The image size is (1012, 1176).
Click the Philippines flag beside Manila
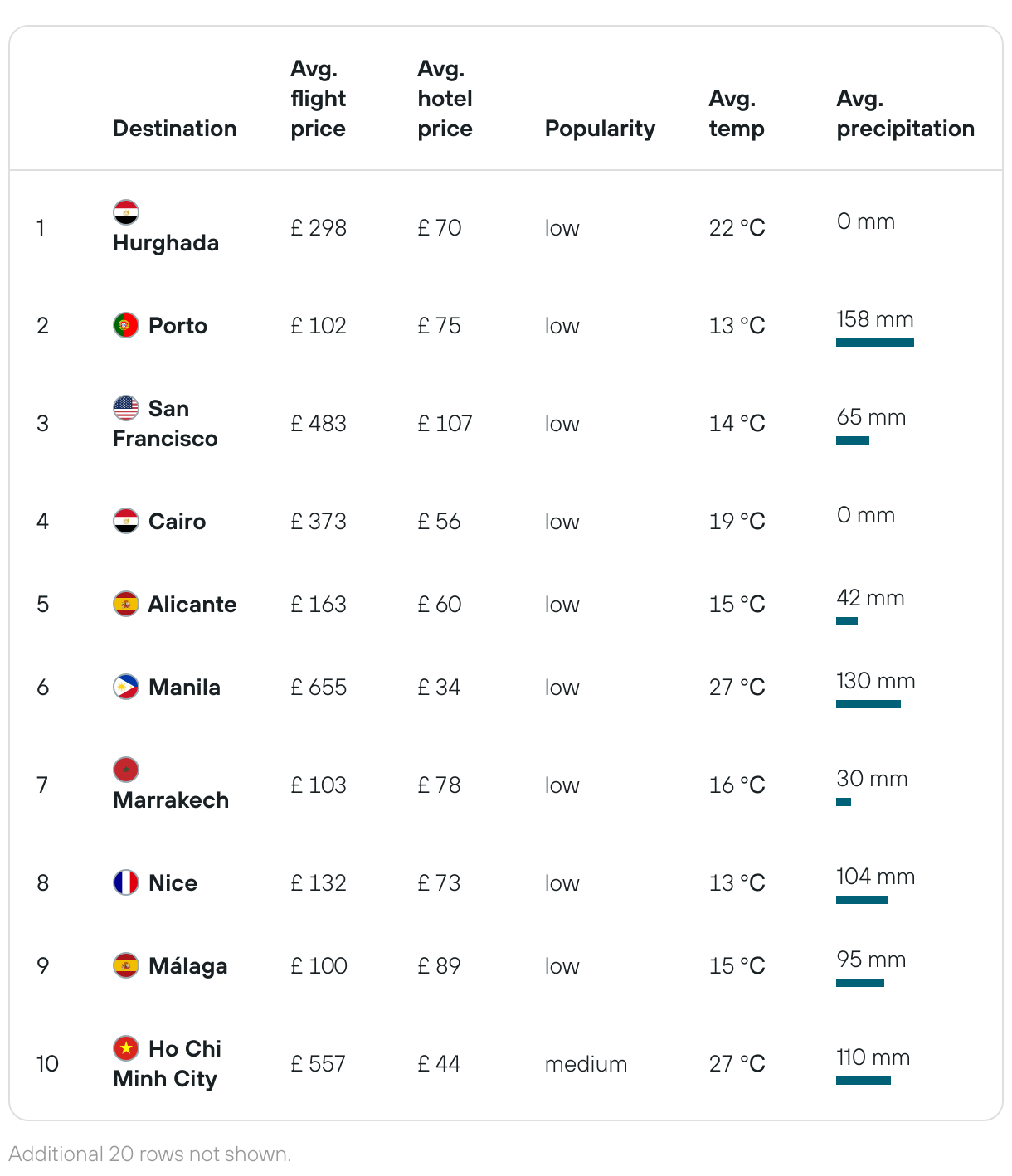pos(126,687)
